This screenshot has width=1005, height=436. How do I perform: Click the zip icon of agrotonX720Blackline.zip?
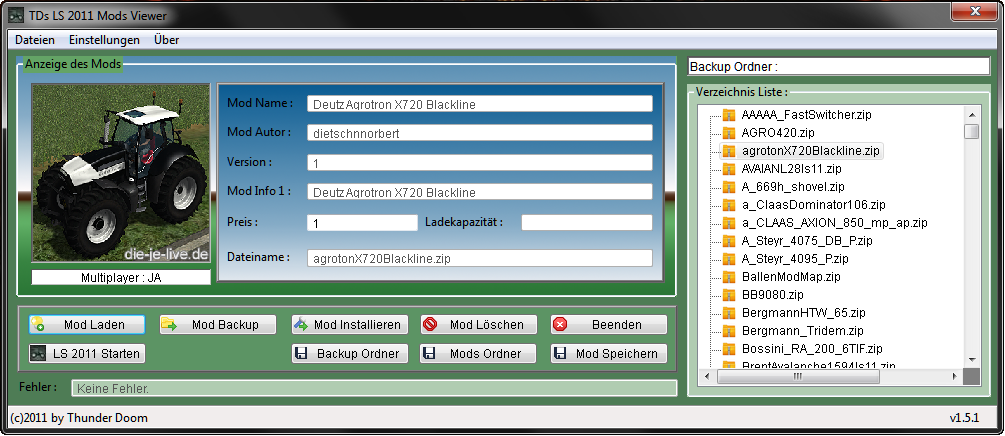click(729, 151)
